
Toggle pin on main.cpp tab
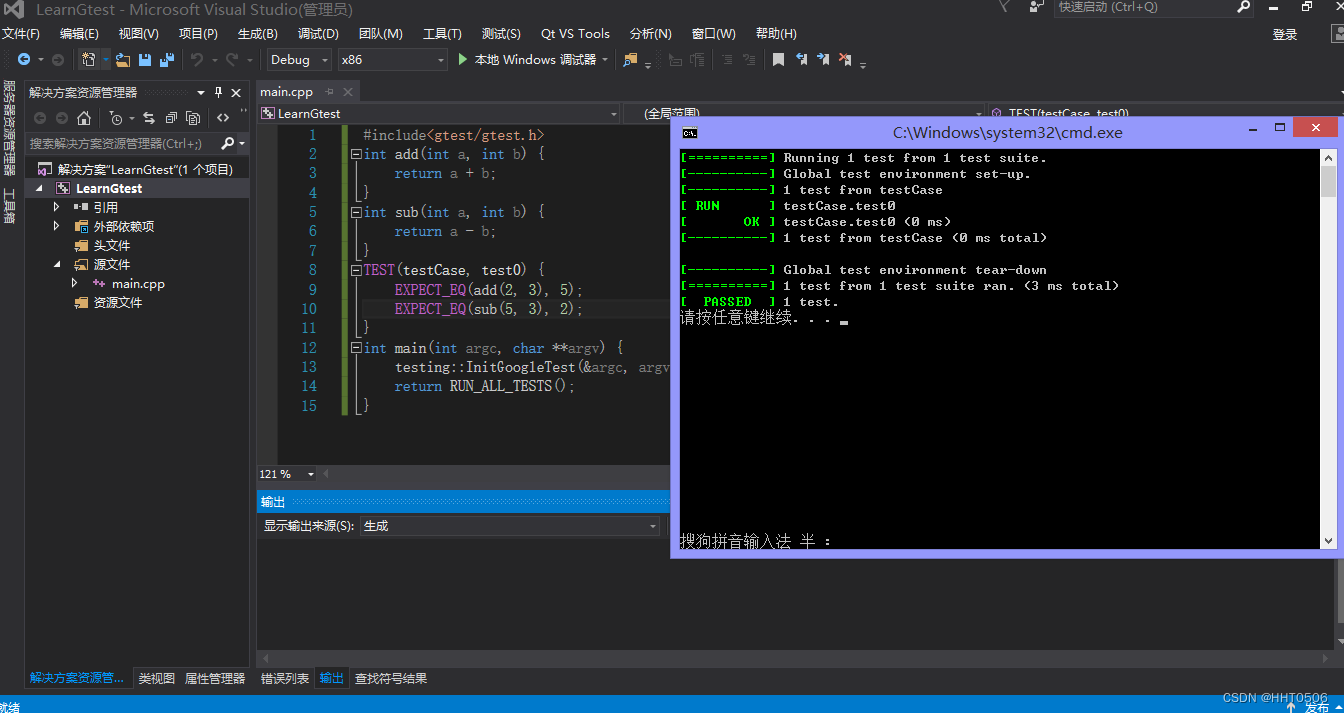(330, 92)
